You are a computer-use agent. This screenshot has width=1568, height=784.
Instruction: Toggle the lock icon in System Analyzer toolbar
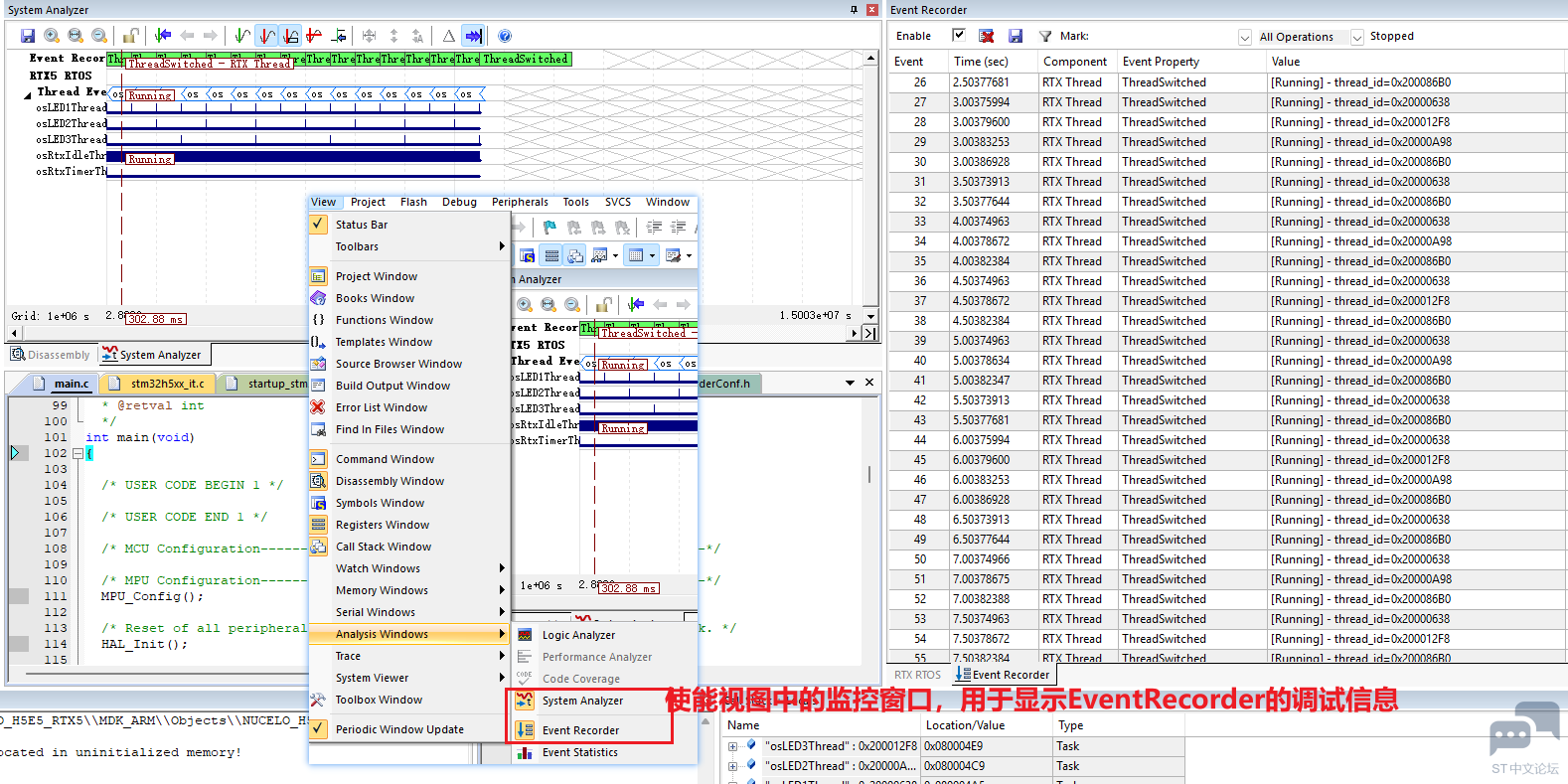tap(131, 36)
